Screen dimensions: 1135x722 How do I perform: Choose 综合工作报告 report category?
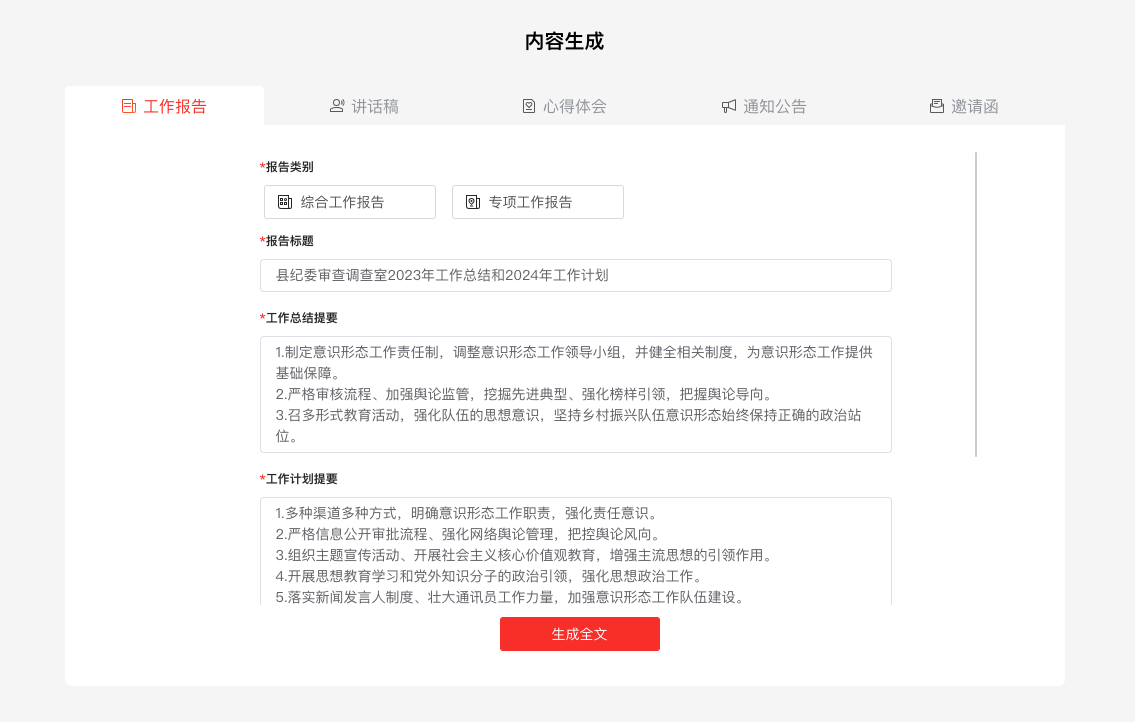point(350,202)
